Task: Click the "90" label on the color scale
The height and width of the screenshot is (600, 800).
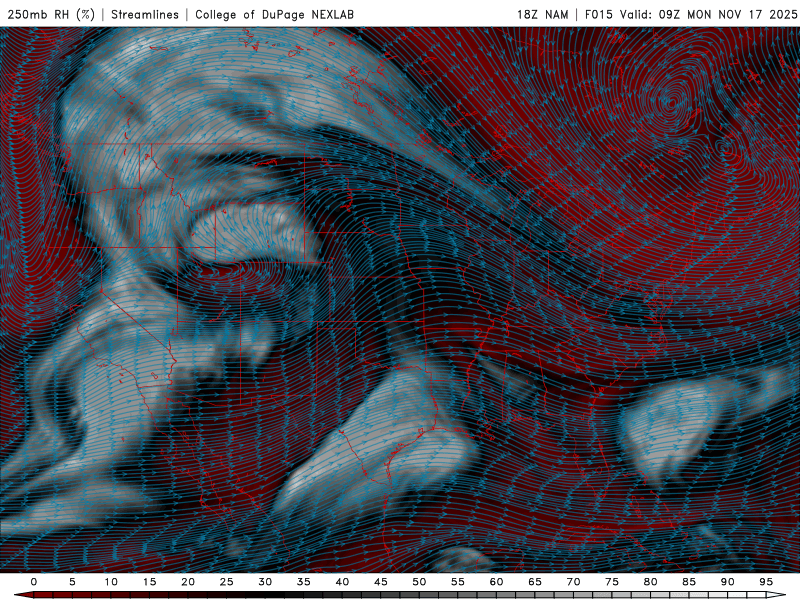Action: coord(727,582)
